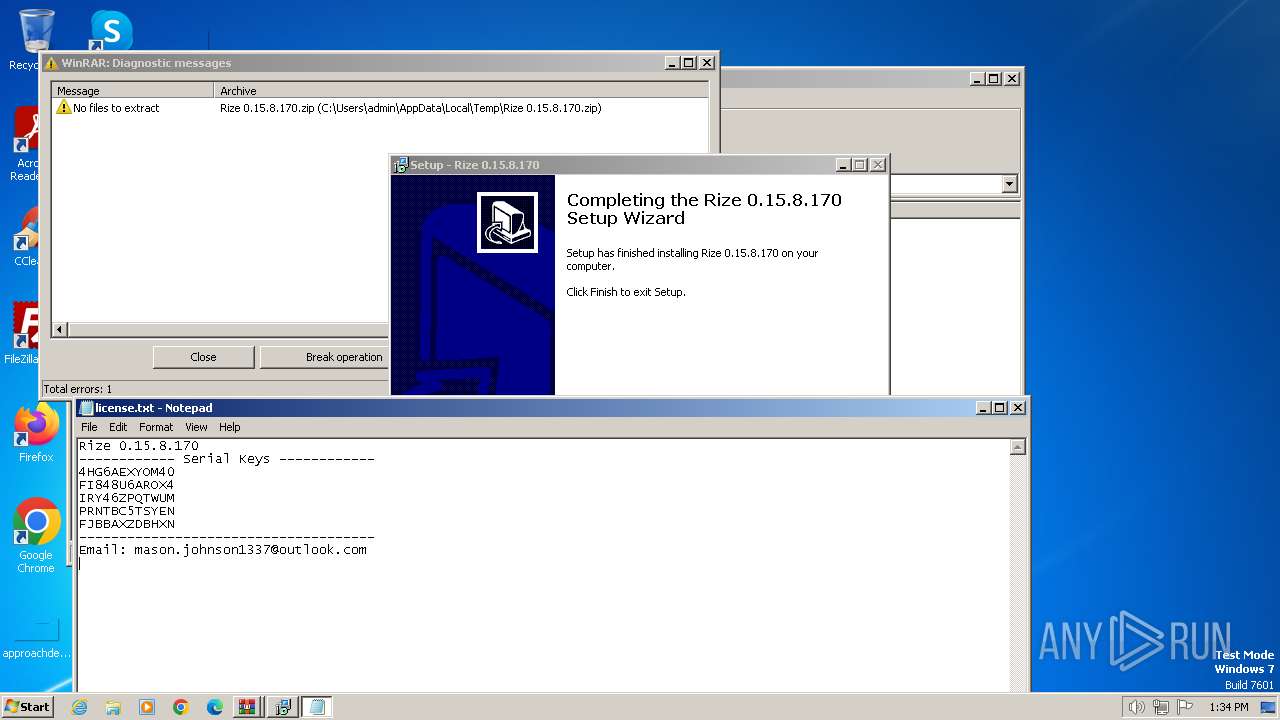Click 'Total errors: 1' status text

(x=78, y=389)
